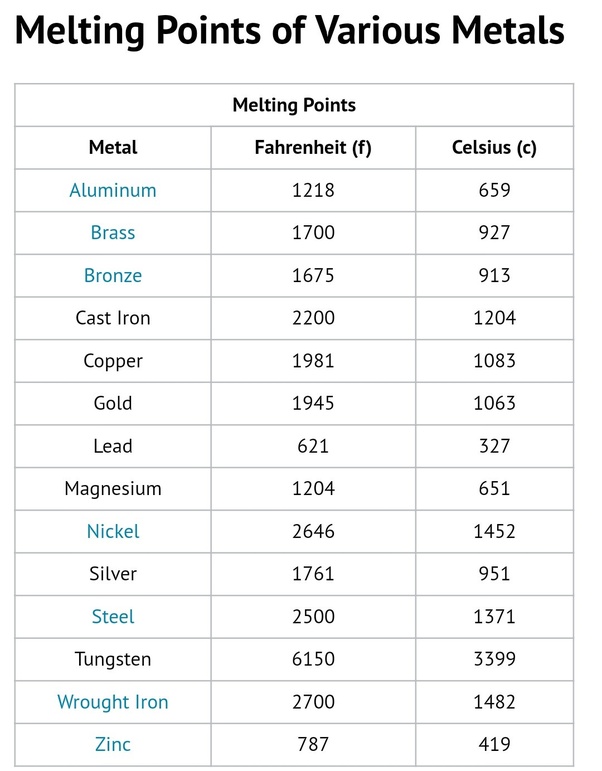602x771 pixels.
Task: Follow the Bronze hyperlink
Action: tap(113, 276)
